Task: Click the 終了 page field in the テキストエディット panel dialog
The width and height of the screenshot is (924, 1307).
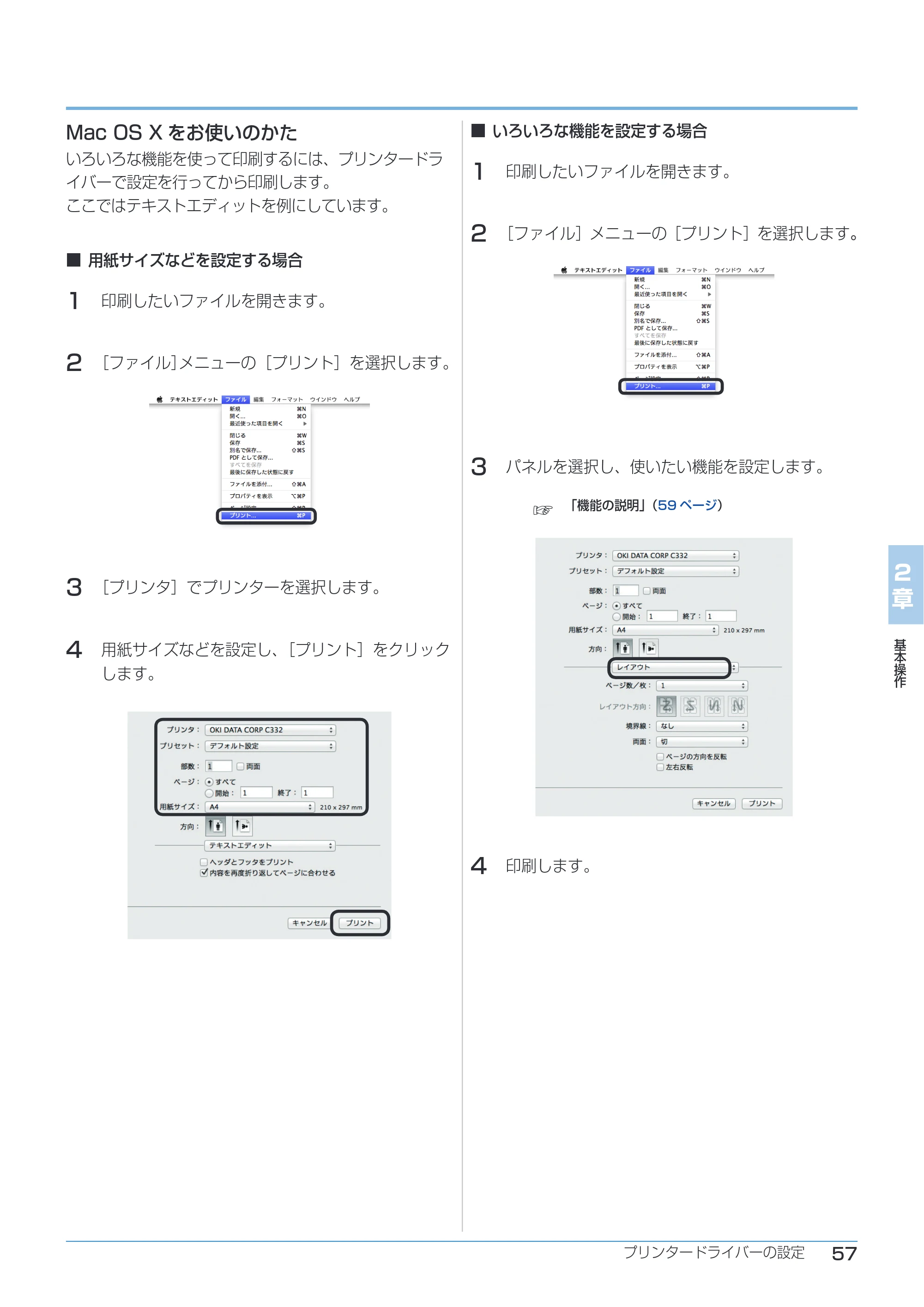Action: click(318, 793)
